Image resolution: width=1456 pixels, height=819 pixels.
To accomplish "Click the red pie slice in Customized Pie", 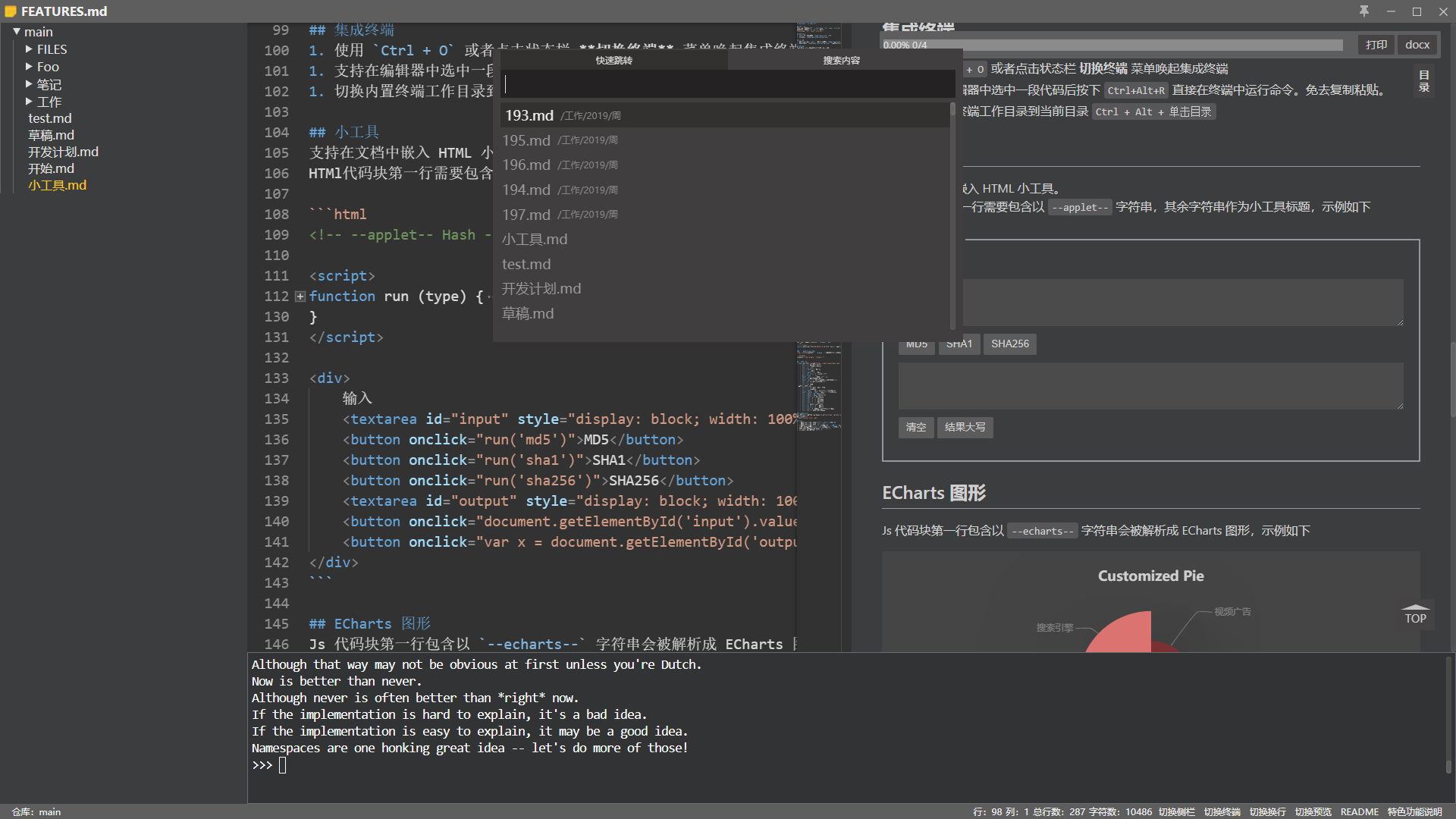I will click(1122, 634).
